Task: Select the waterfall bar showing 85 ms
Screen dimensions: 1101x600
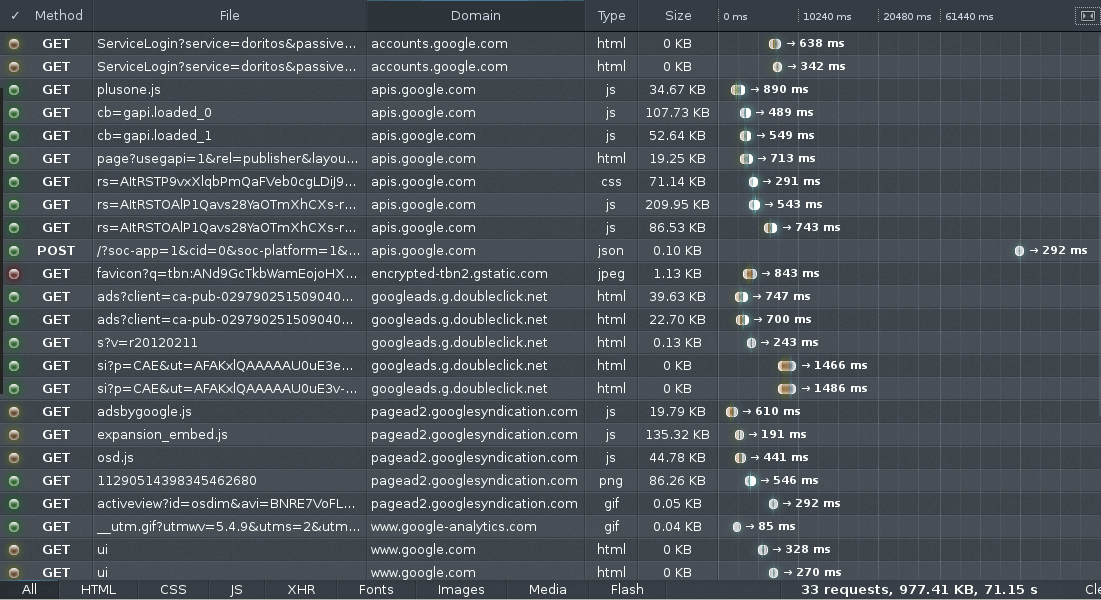Action: (x=737, y=527)
